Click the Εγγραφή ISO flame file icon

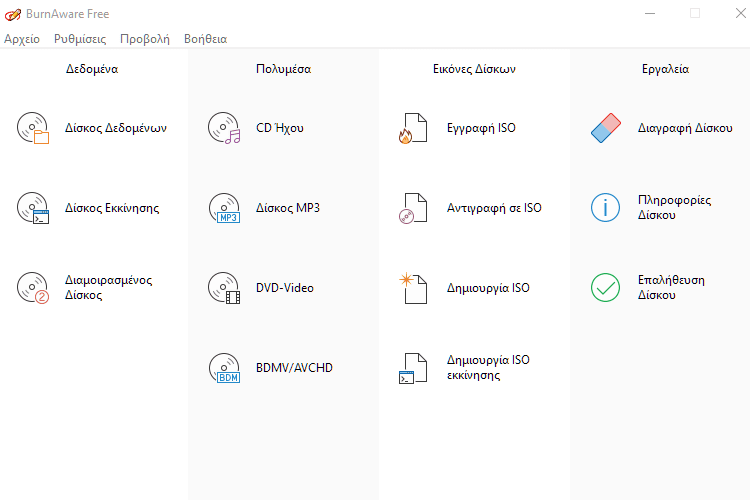click(413, 128)
